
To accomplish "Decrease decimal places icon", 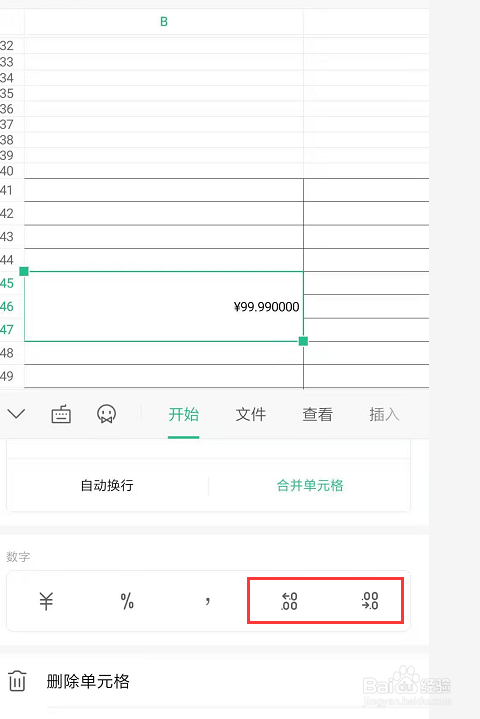I will click(370, 601).
